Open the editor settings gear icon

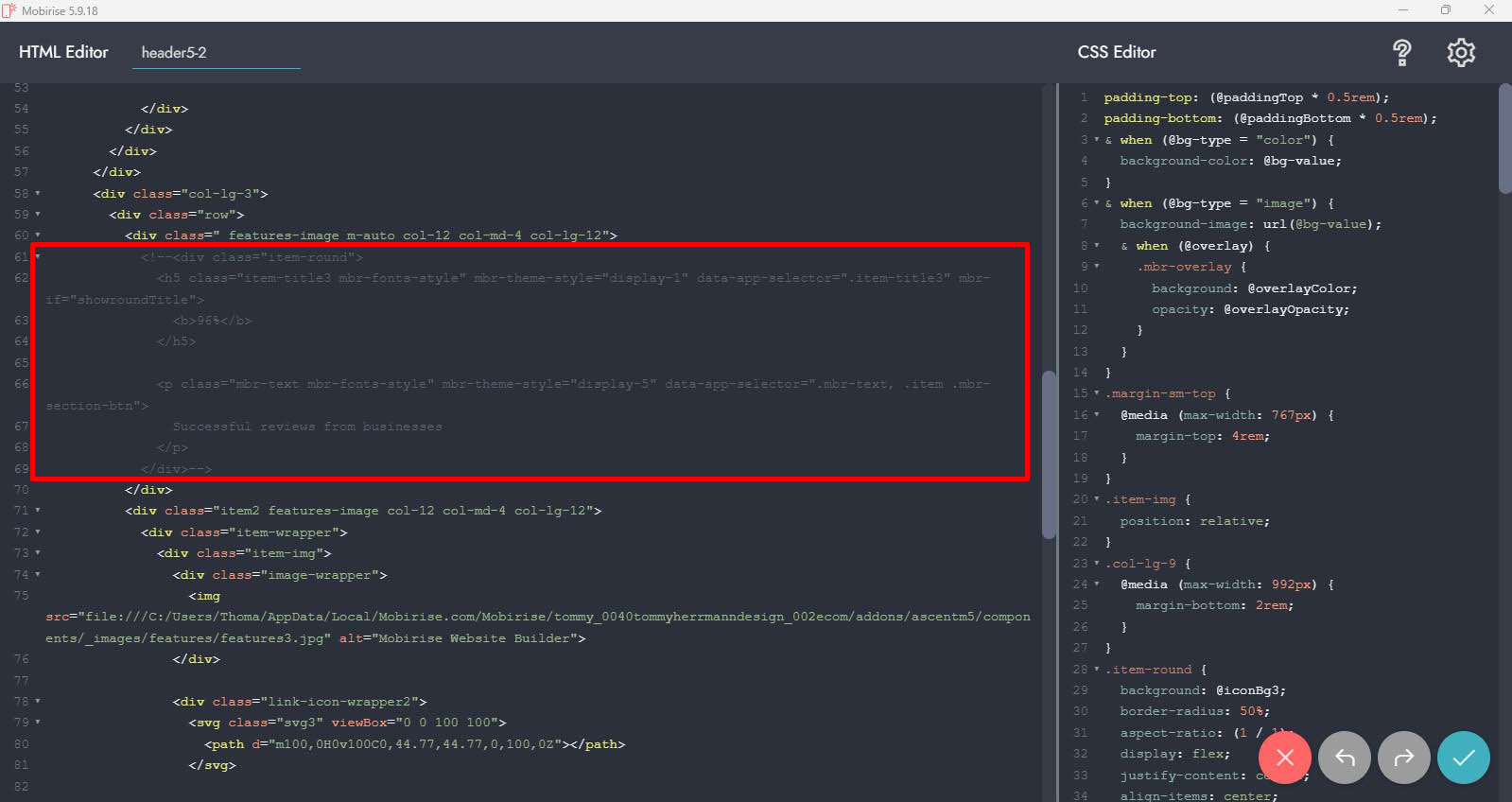(x=1461, y=53)
